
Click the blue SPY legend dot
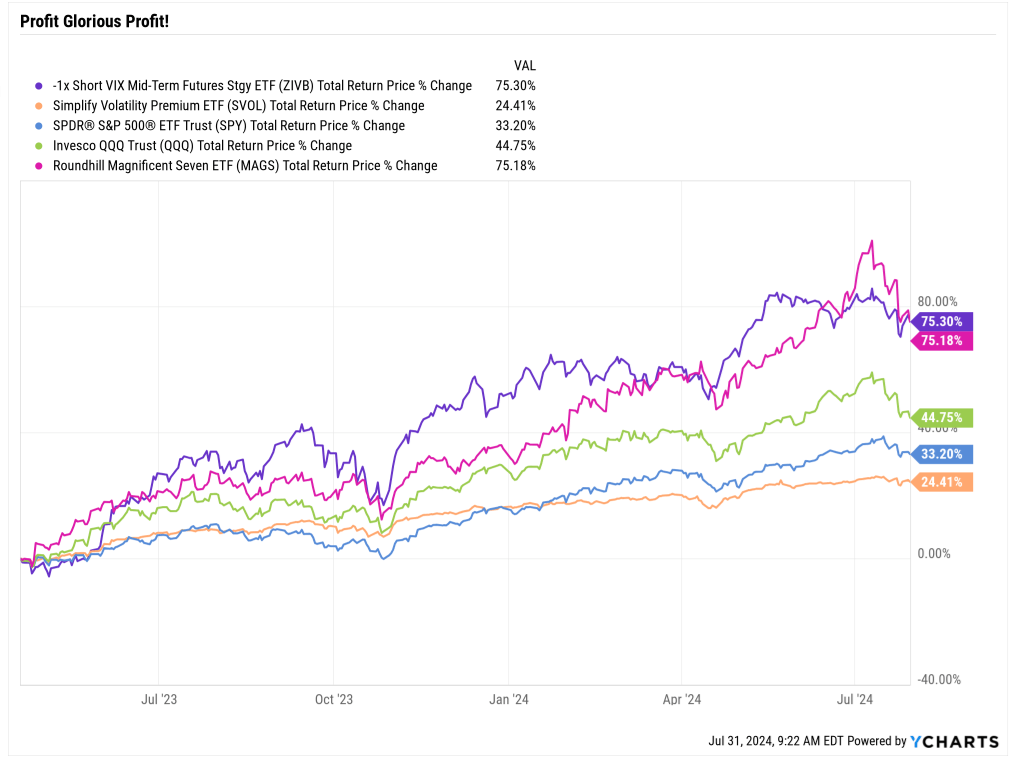point(38,126)
